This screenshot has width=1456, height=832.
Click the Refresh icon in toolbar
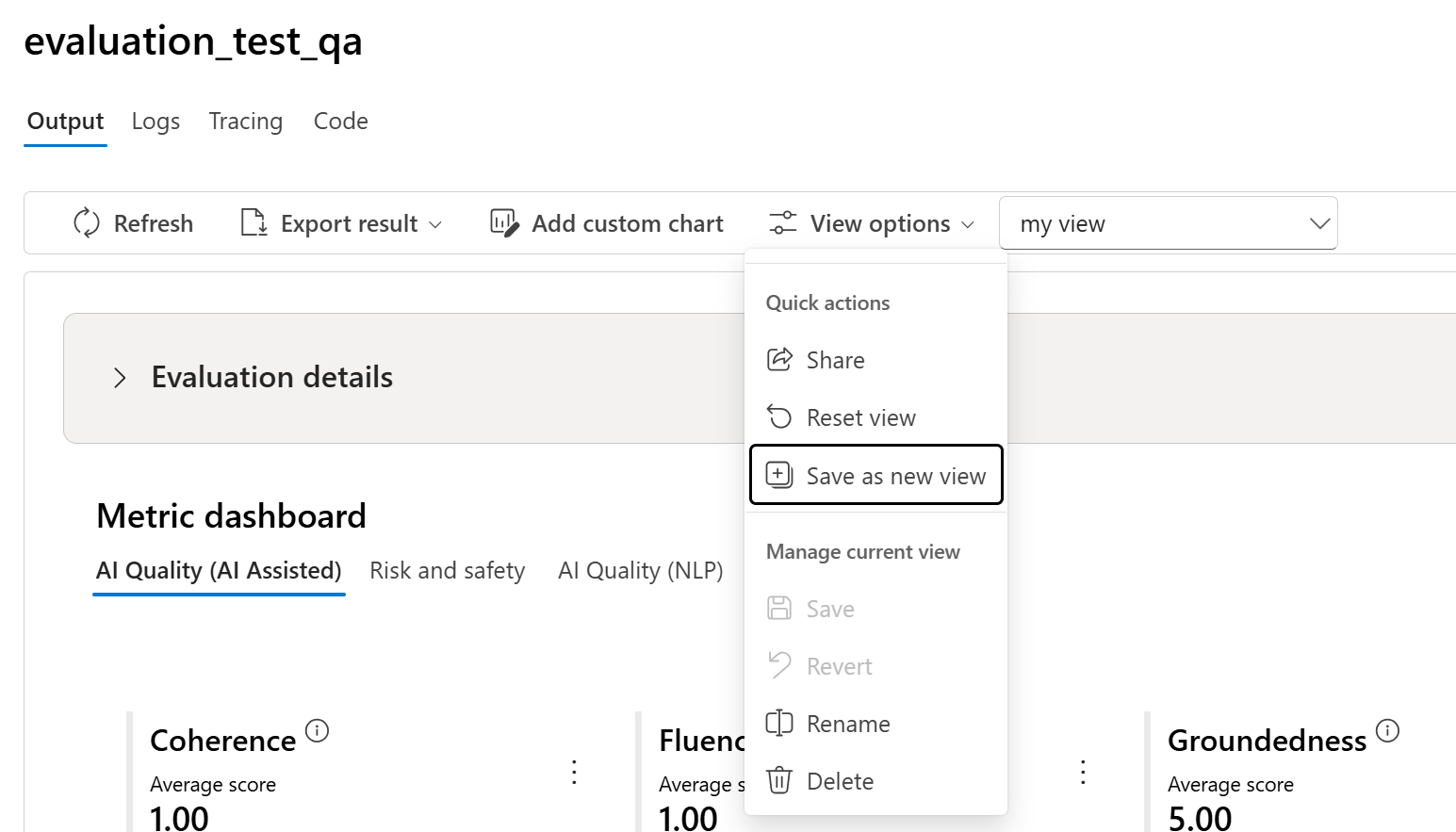pos(87,223)
